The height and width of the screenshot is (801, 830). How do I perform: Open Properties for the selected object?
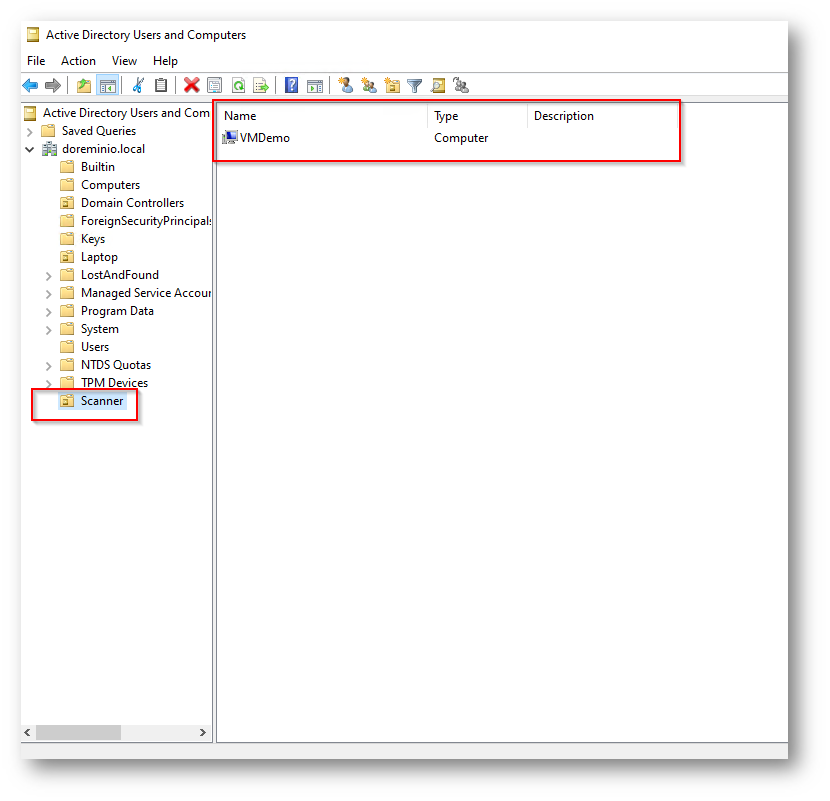click(214, 85)
